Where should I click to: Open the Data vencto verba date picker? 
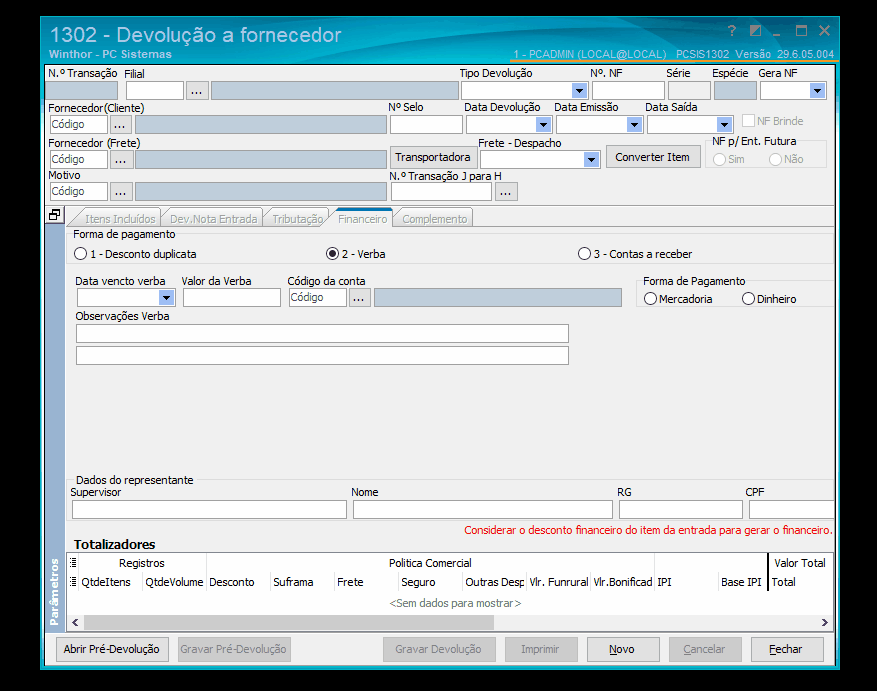pos(166,298)
